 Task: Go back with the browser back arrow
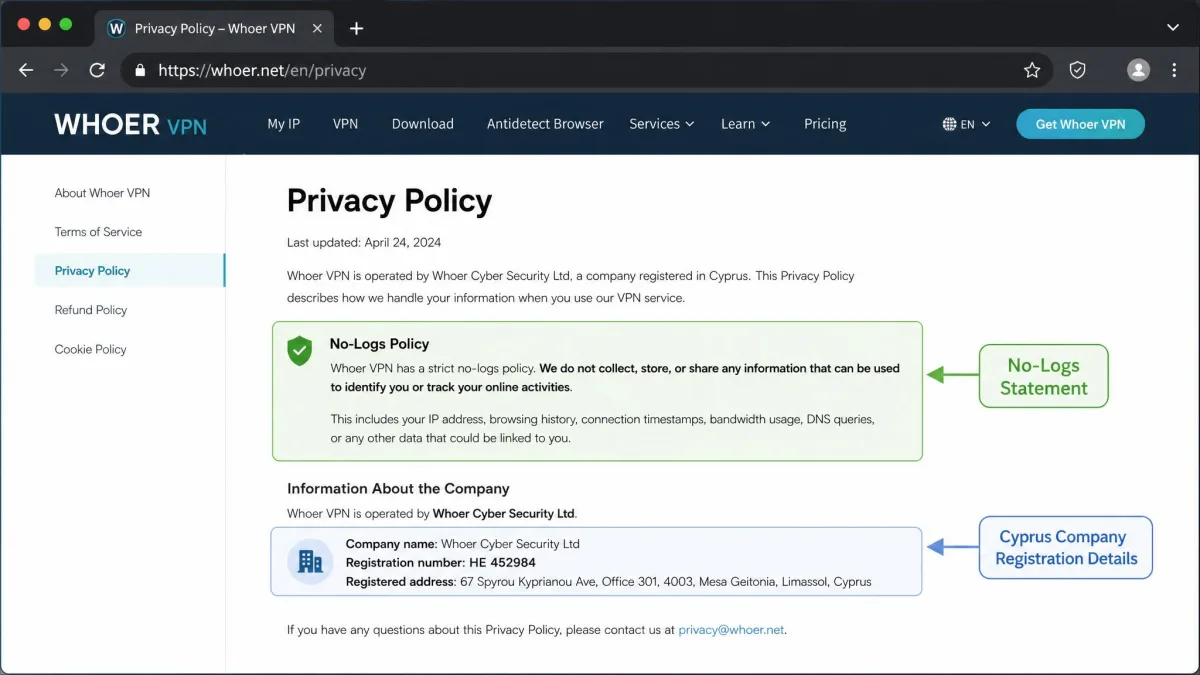tap(26, 70)
